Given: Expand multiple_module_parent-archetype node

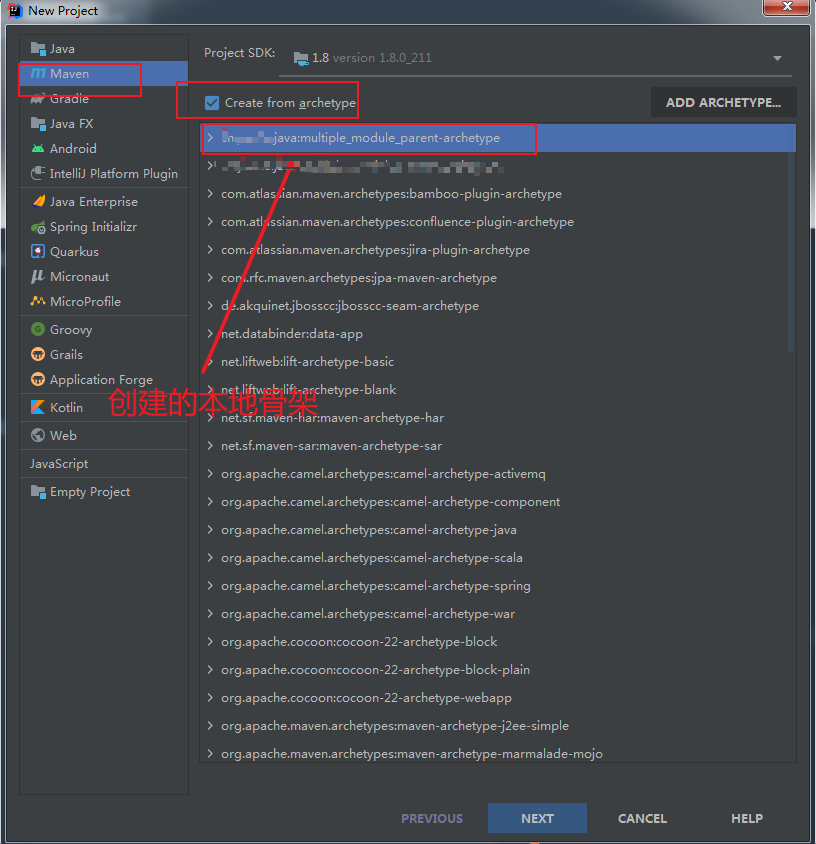Looking at the screenshot, I should [x=210, y=138].
